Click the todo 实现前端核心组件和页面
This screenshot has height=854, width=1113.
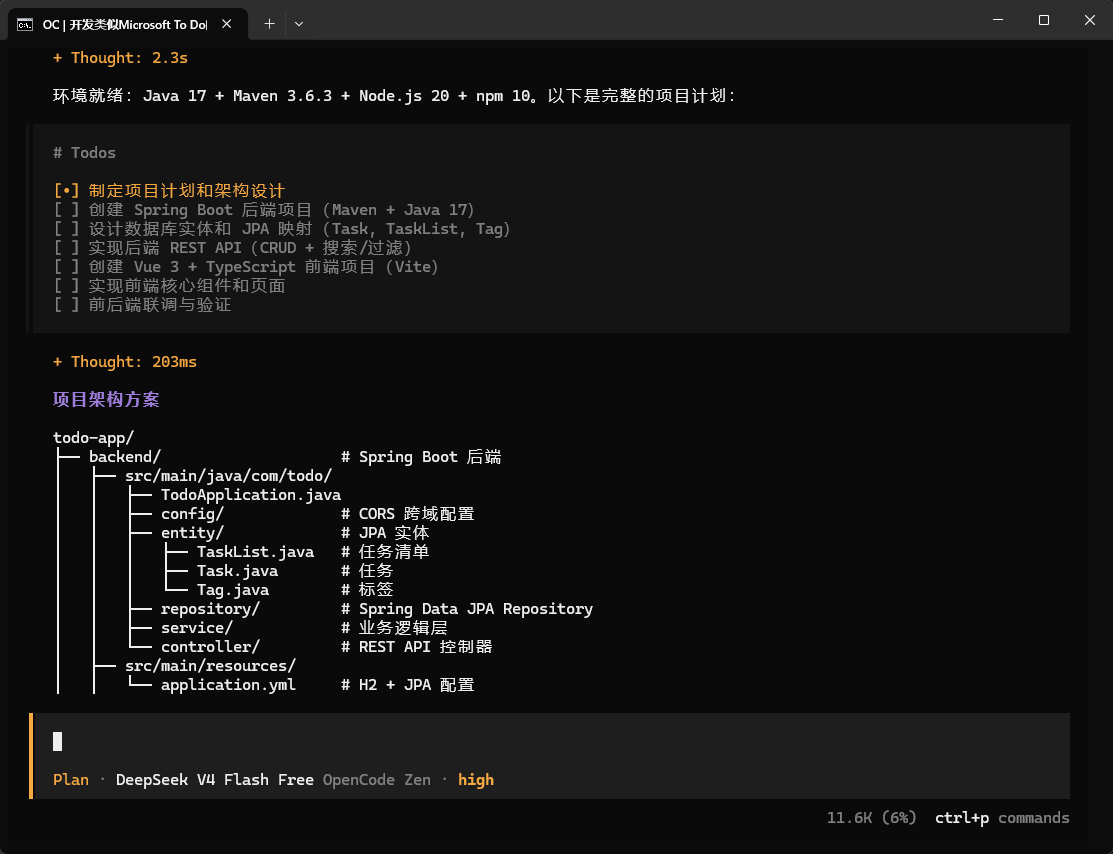click(x=169, y=286)
